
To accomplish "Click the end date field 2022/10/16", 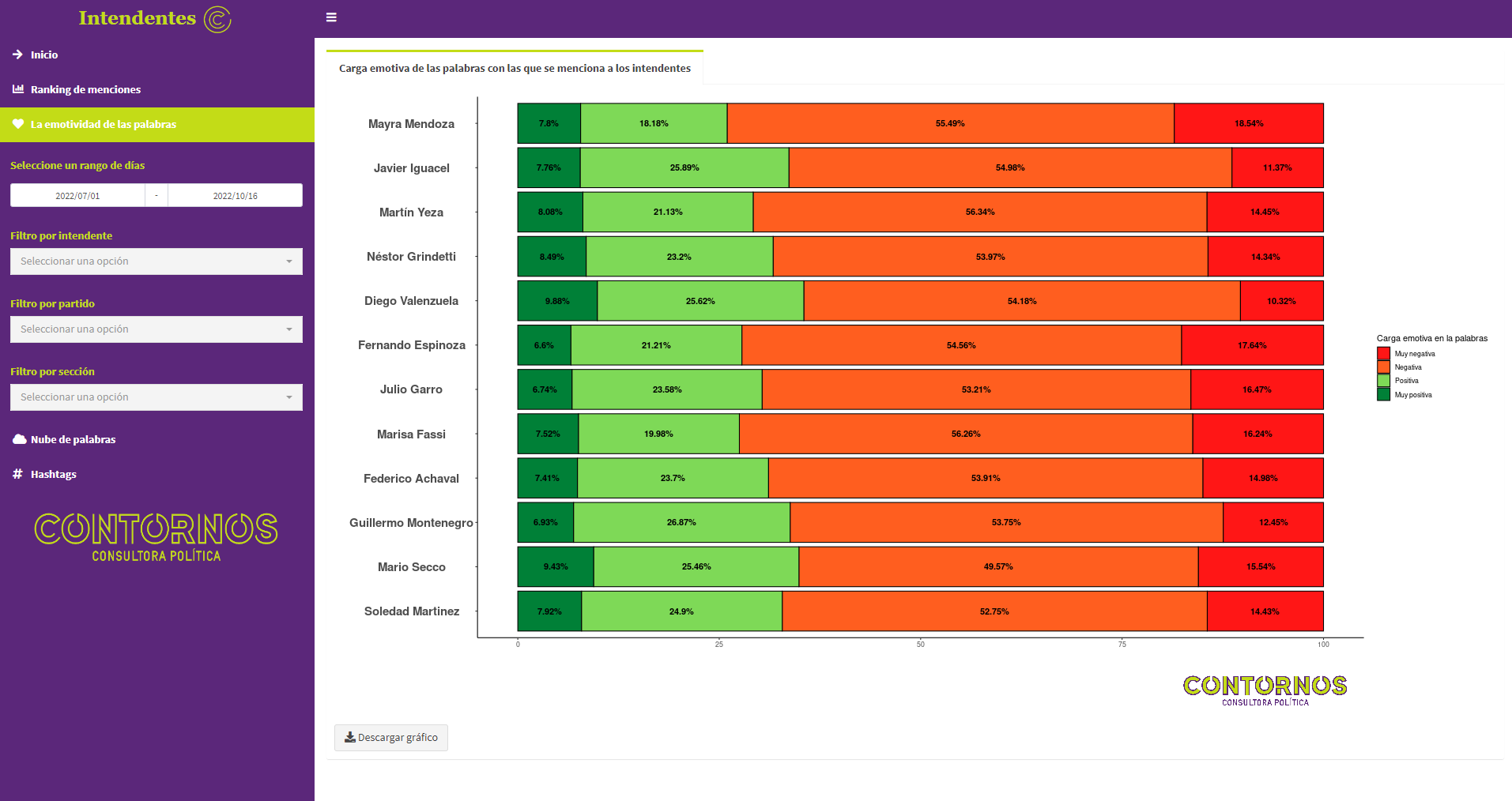I will click(236, 195).
